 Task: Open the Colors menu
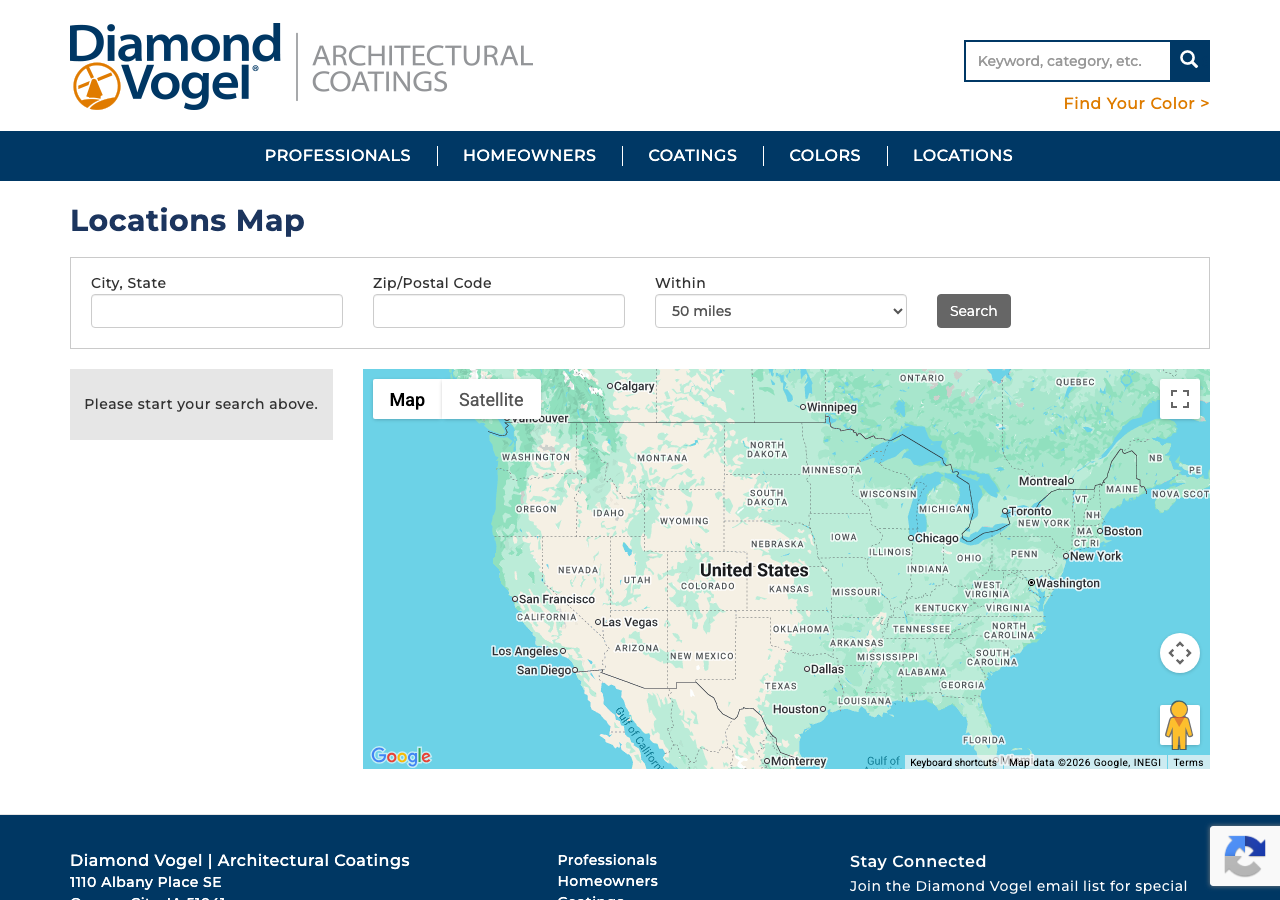click(x=825, y=156)
